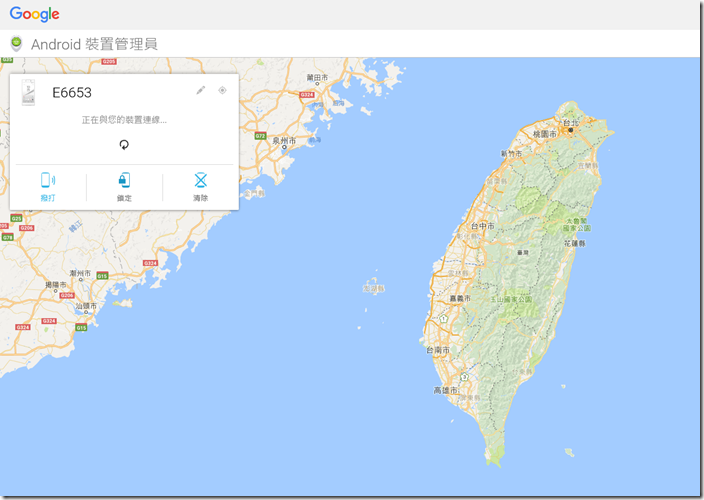
Task: Click the 苗栗縣 map label
Action: click(x=496, y=182)
